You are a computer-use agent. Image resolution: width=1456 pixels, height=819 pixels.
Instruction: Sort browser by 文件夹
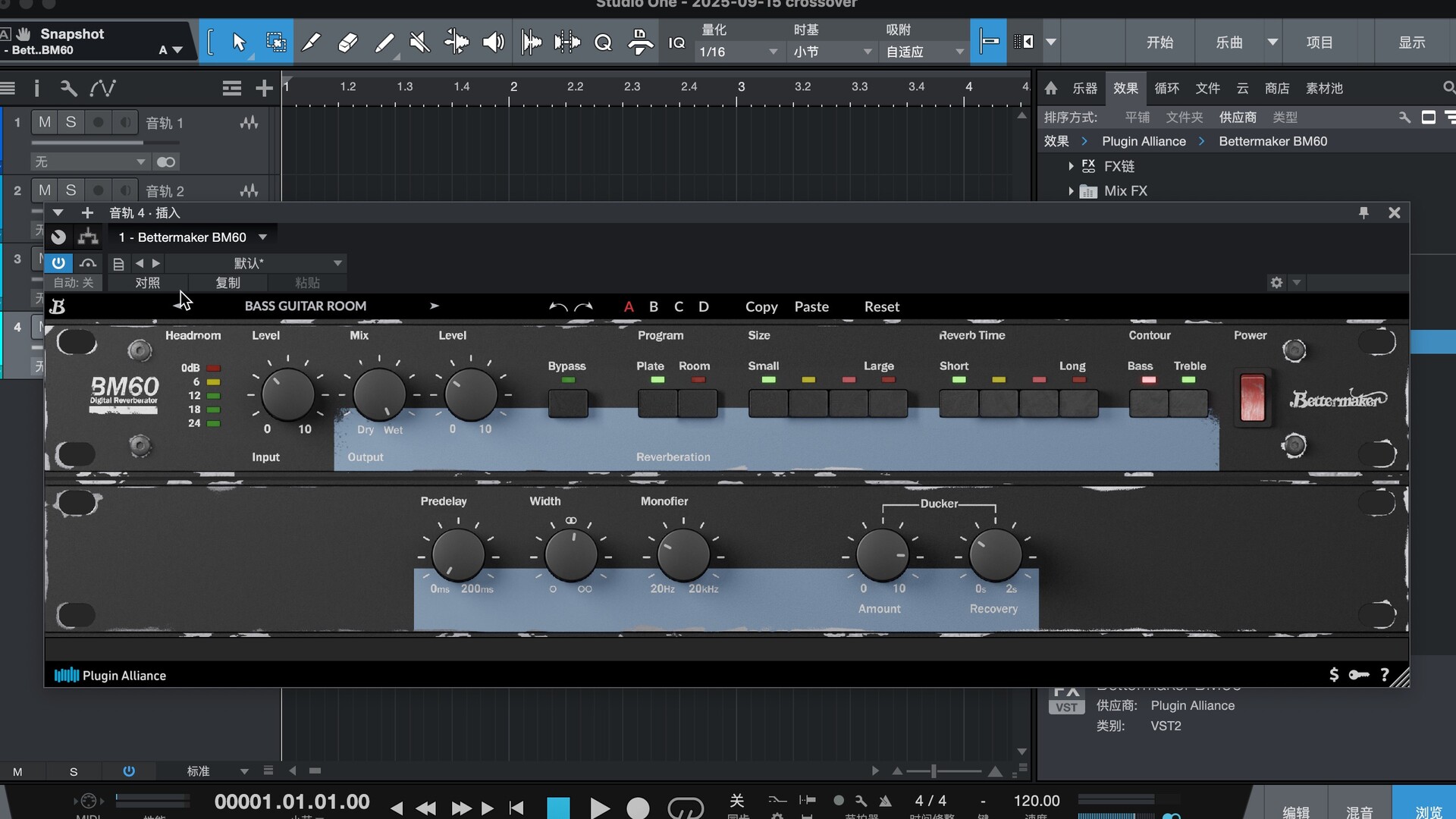point(1185,118)
